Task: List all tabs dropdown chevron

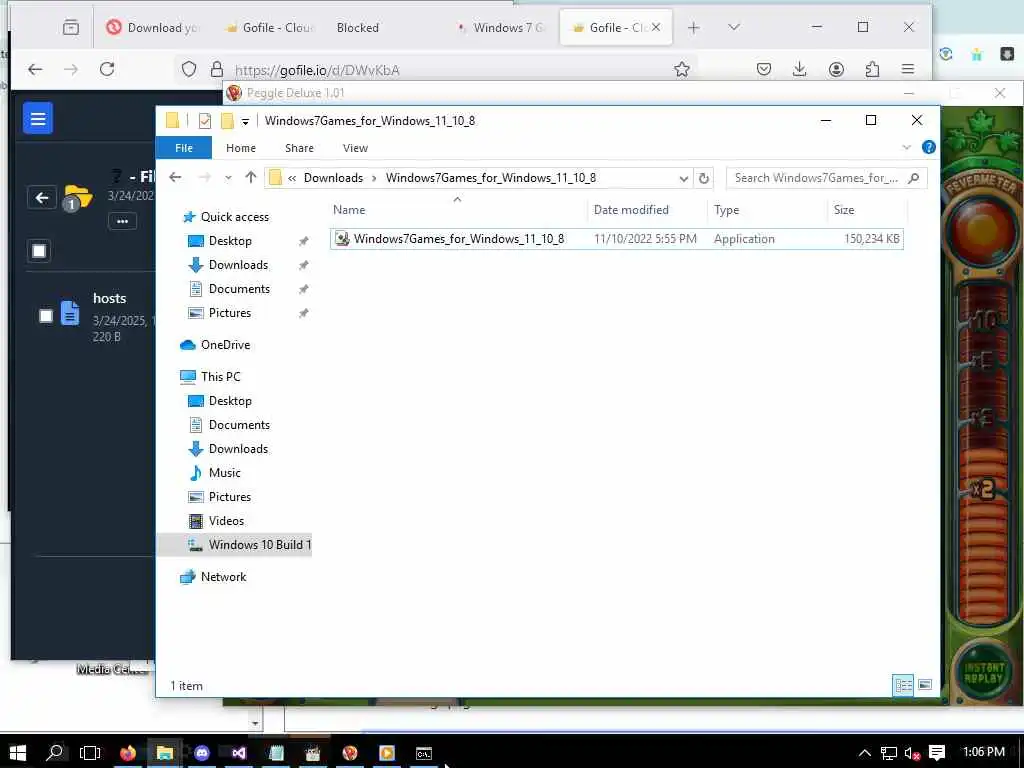Action: tap(734, 27)
